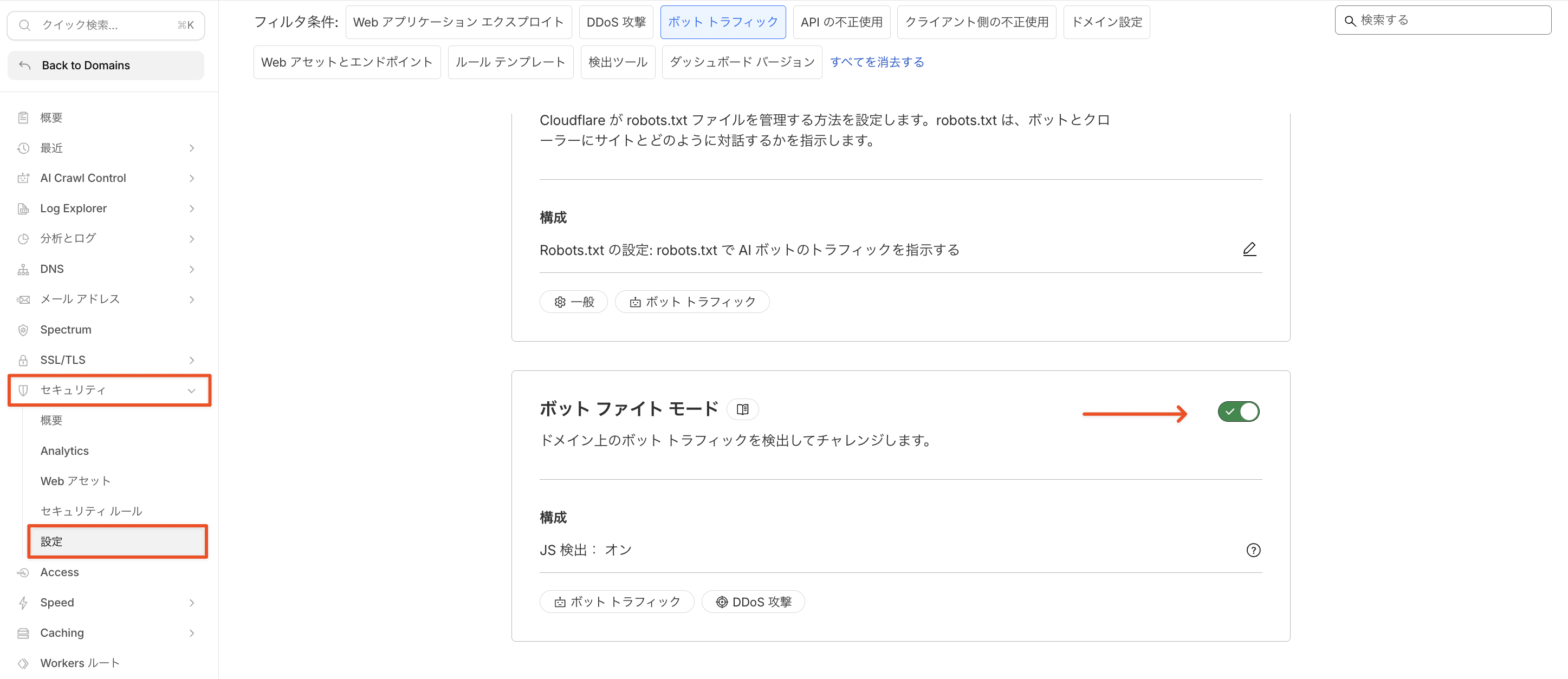
Task: Click the magnifier icon in the 検索する field
Action: pos(1351,19)
